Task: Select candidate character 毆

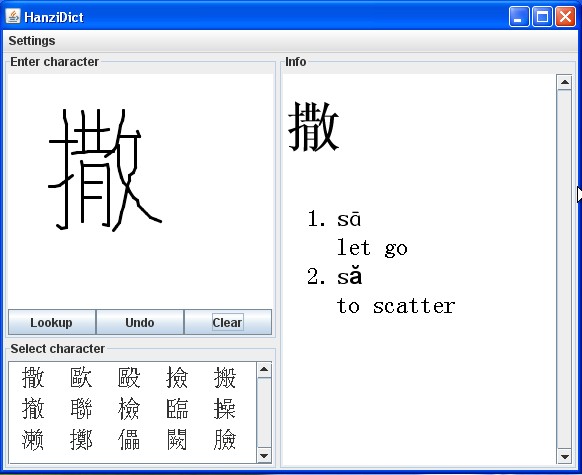Action: [129, 377]
